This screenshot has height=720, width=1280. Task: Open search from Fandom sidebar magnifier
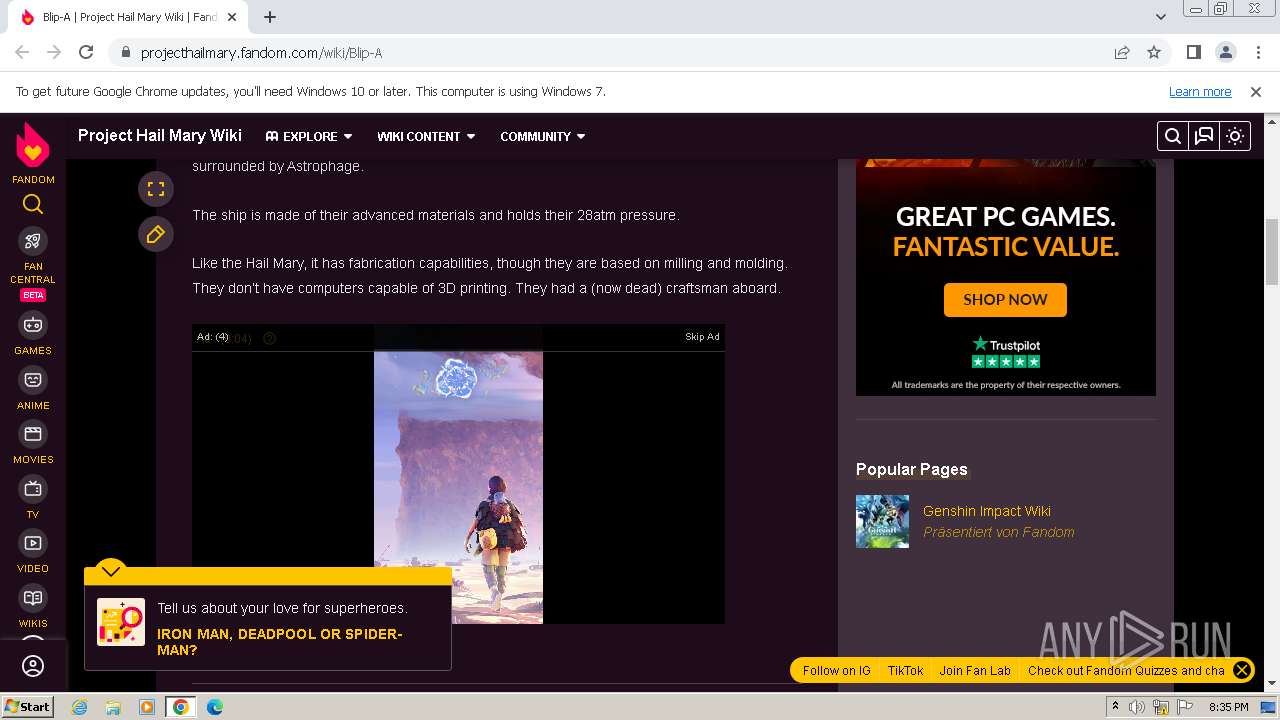(33, 205)
